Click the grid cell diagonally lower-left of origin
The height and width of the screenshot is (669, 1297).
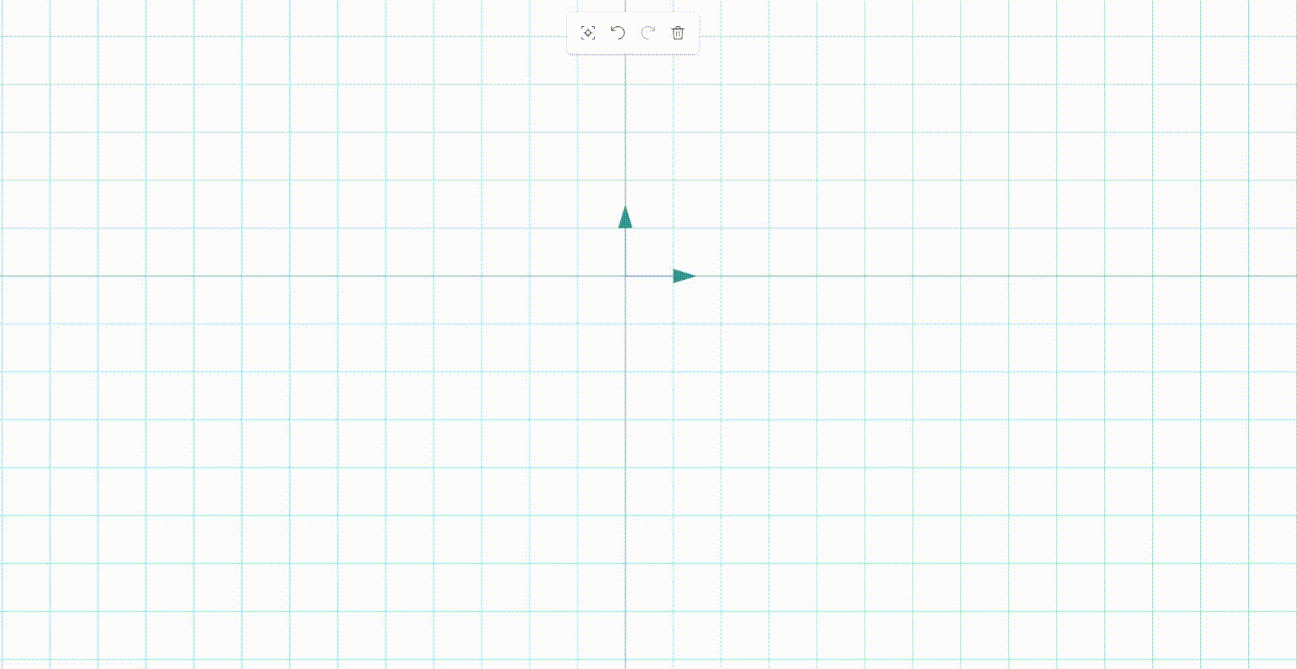click(602, 300)
